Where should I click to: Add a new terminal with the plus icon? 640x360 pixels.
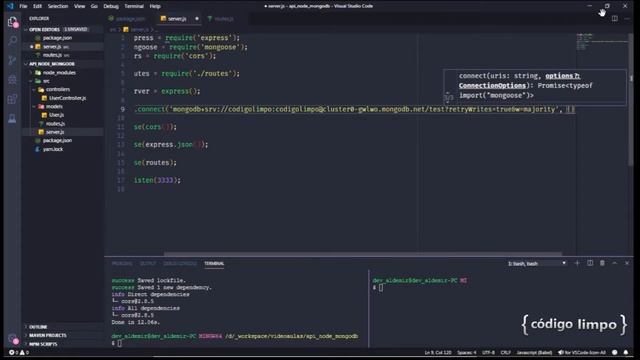coord(577,263)
